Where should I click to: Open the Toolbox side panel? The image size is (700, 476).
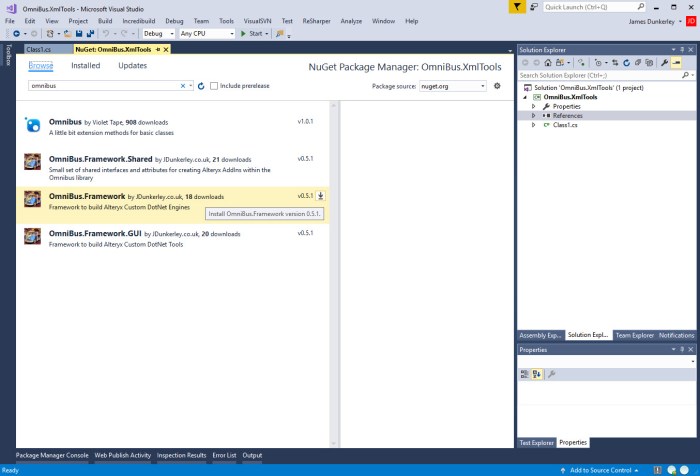pyautogui.click(x=8, y=55)
